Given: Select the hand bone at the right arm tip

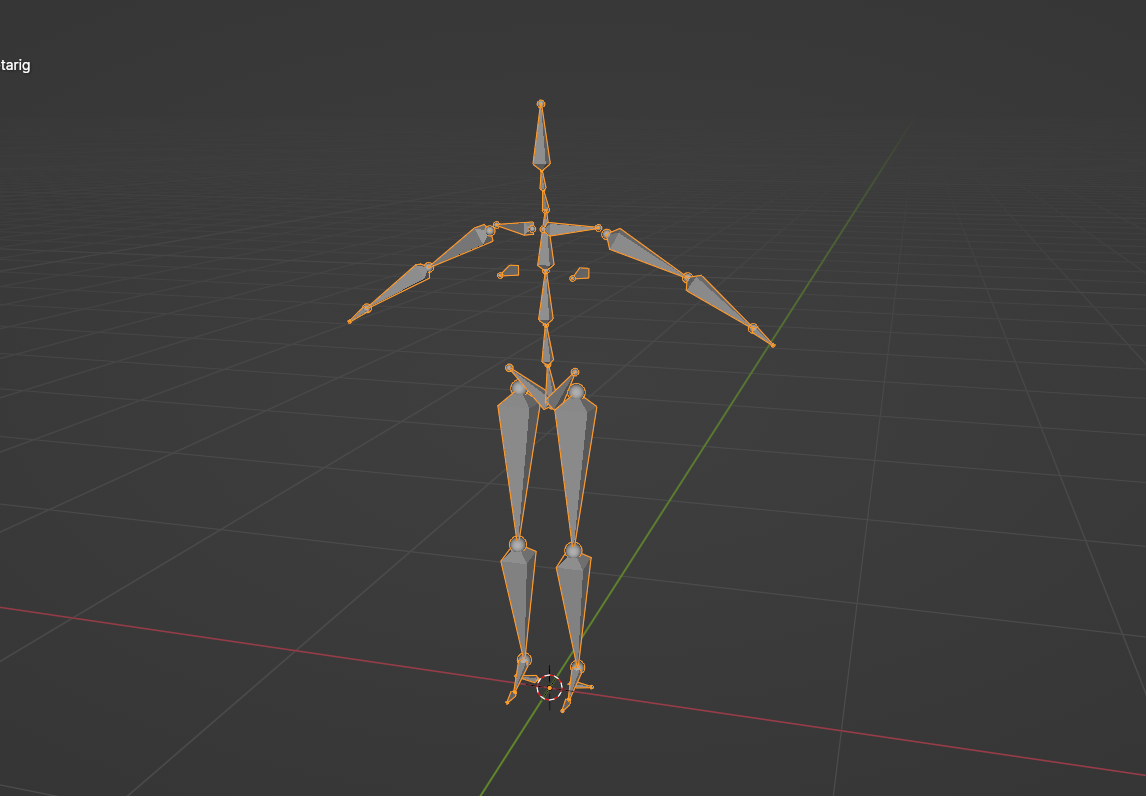Looking at the screenshot, I should [x=762, y=336].
